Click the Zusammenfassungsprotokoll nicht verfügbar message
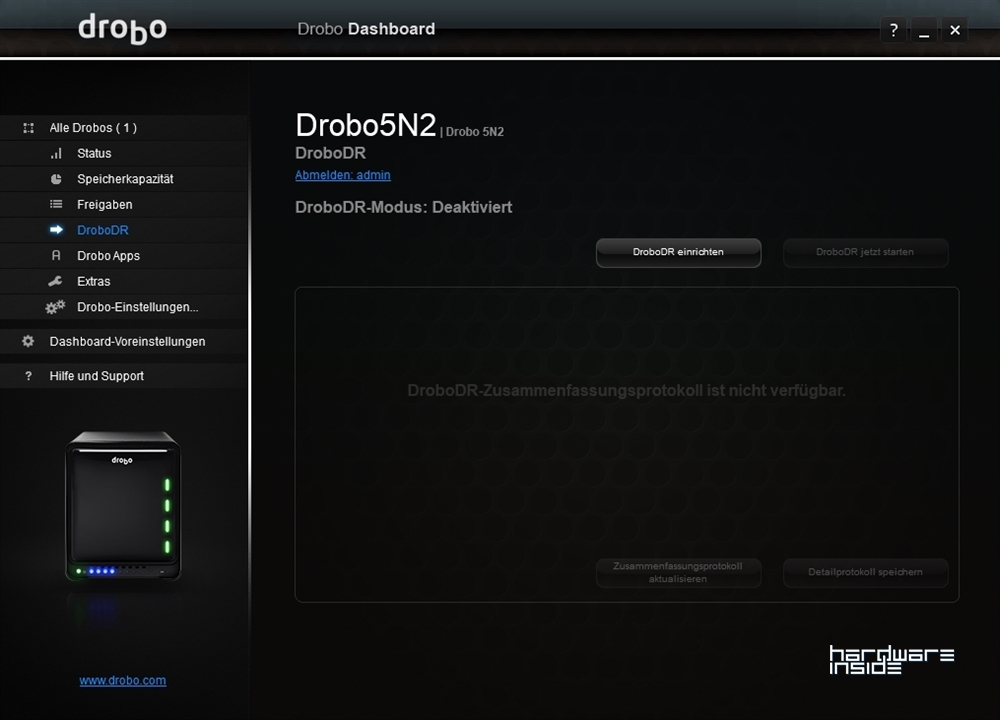Screen dimensions: 1000x720 pyautogui.click(x=626, y=390)
